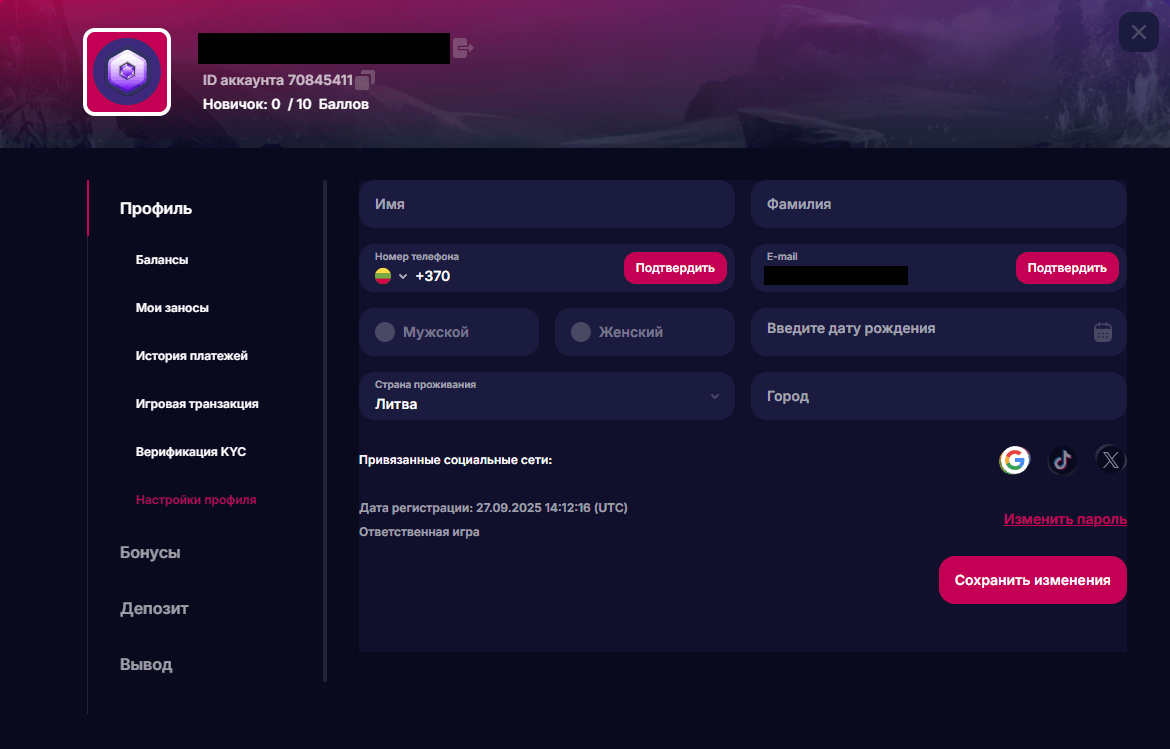This screenshot has height=749, width=1170.
Task: Click the Сохранить изменения button
Action: click(1032, 579)
